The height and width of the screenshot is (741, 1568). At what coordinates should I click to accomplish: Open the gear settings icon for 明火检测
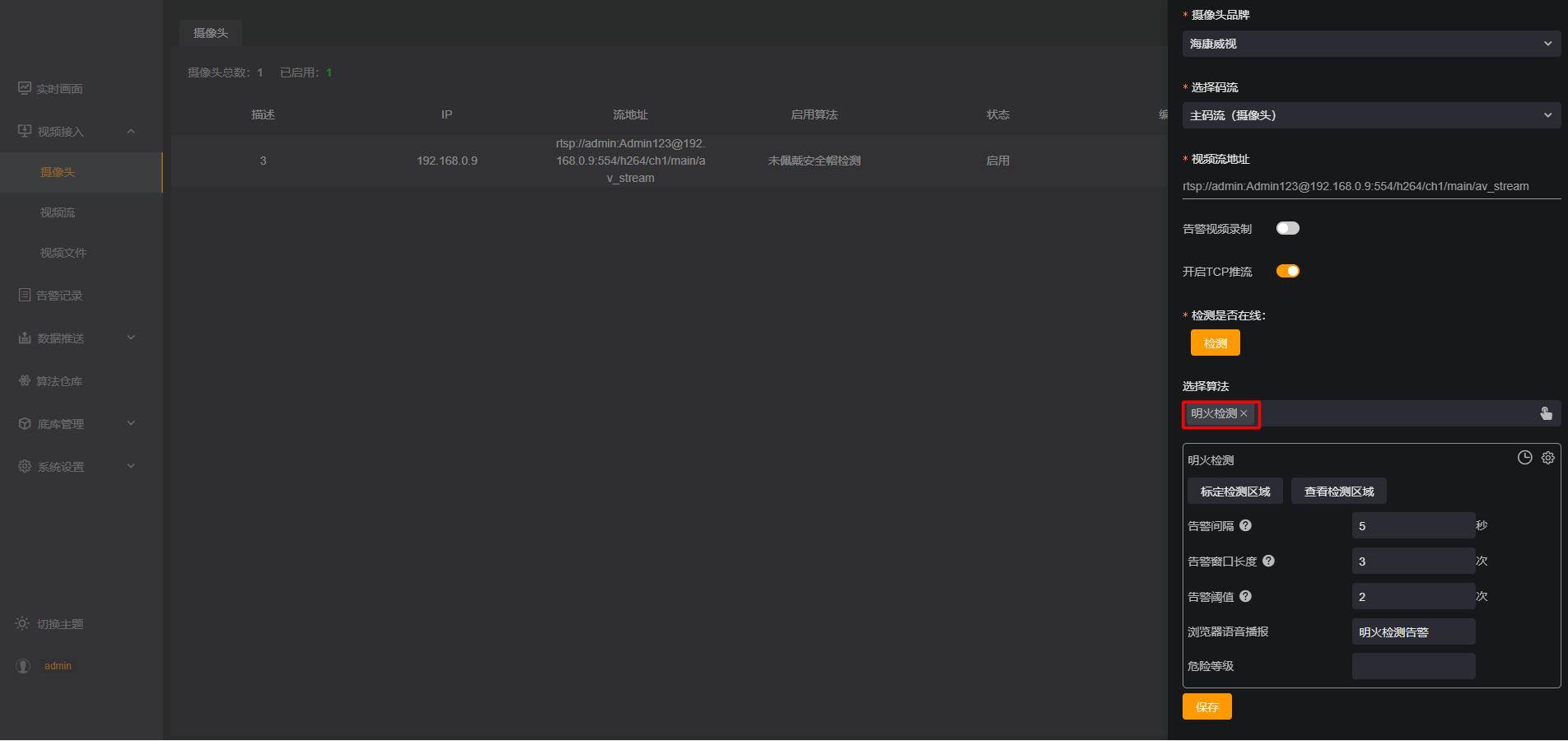tap(1548, 458)
